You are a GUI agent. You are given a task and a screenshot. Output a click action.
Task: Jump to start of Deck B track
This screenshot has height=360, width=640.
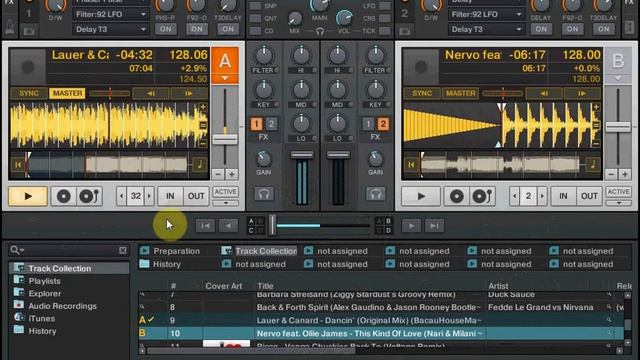(x=411, y=164)
